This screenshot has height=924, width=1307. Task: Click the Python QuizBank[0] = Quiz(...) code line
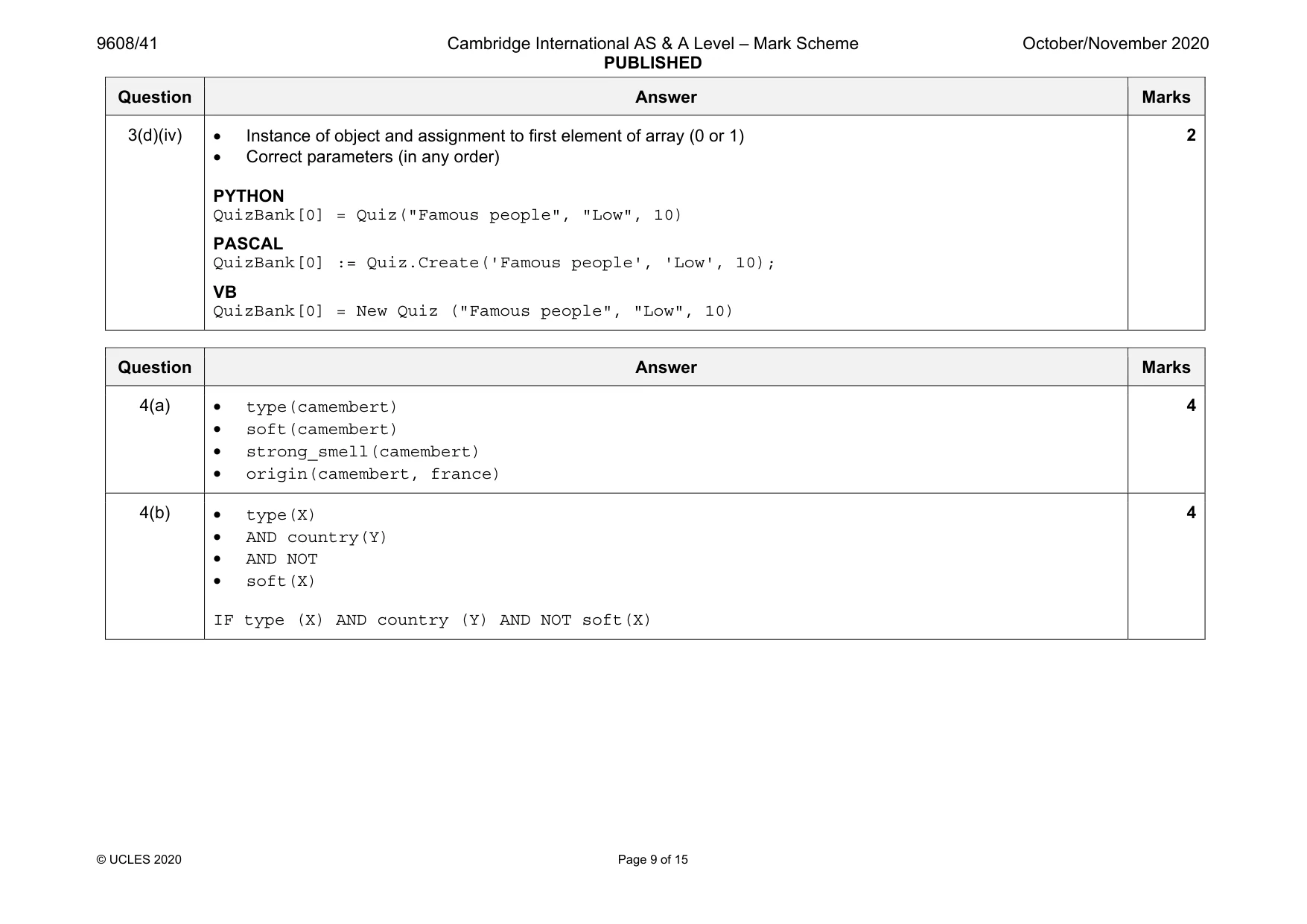click(448, 215)
